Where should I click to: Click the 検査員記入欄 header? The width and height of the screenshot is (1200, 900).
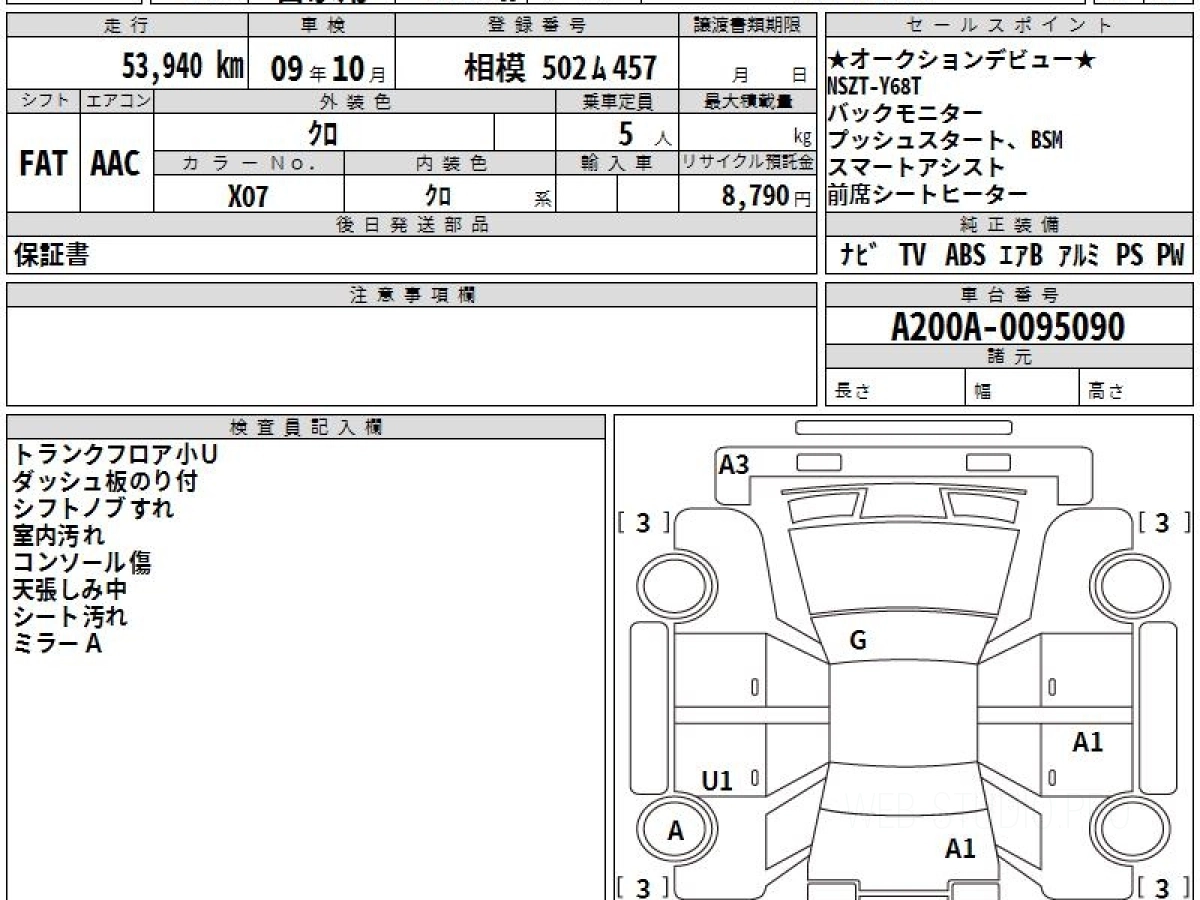point(306,427)
